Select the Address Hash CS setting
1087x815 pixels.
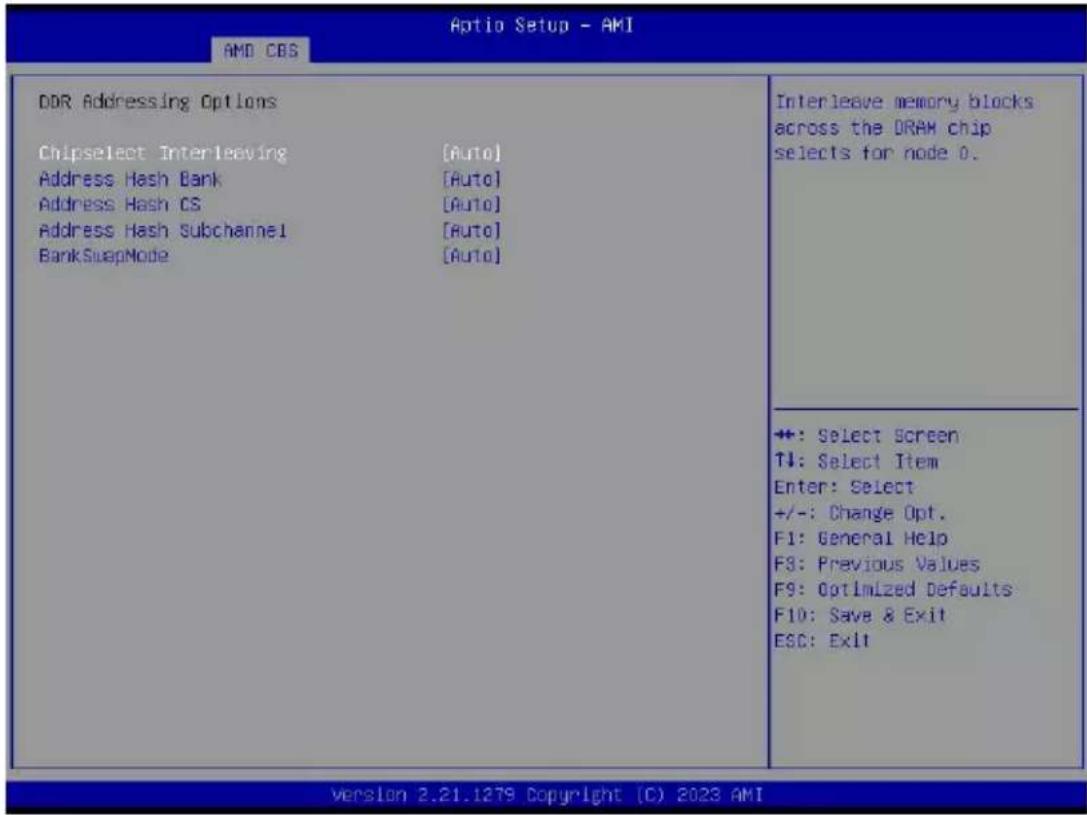(120, 204)
